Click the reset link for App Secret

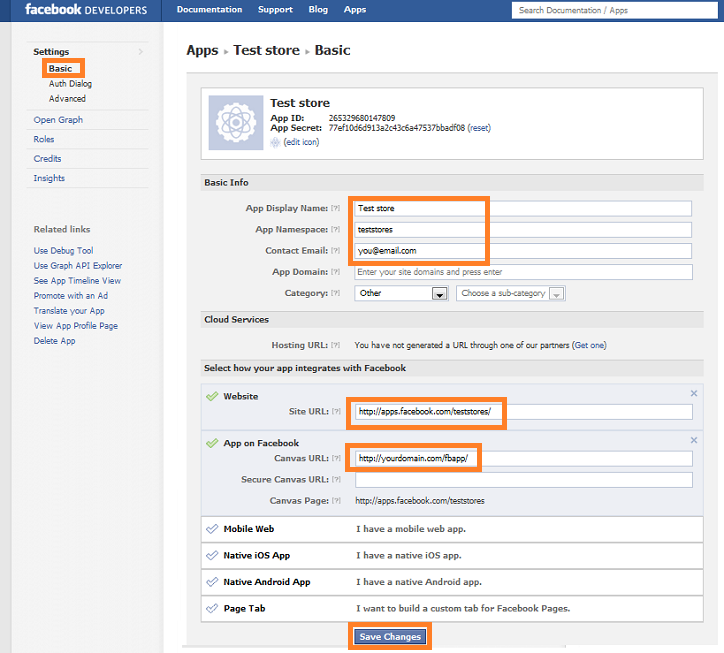click(x=479, y=128)
